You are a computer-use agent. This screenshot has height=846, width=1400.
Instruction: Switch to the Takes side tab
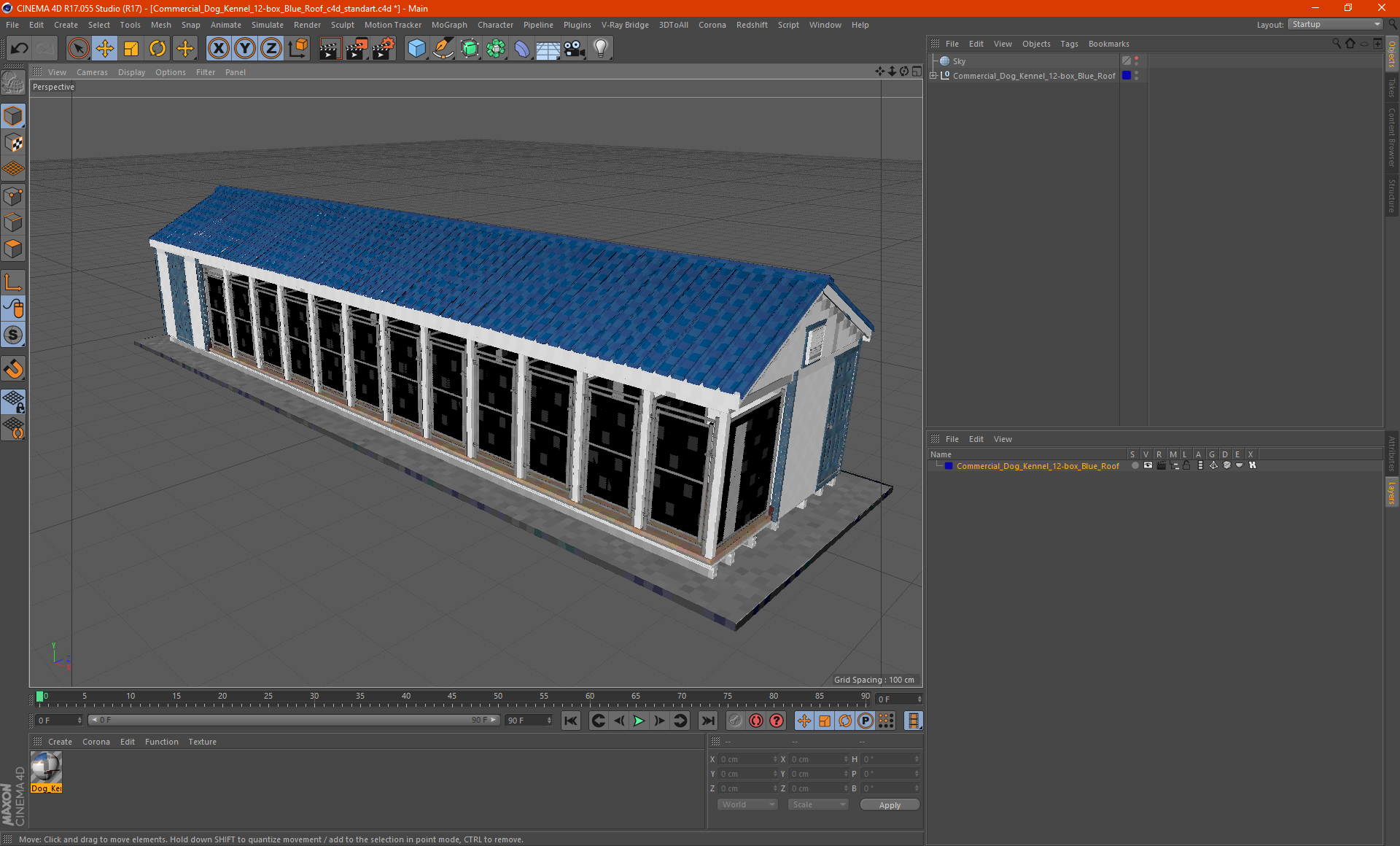[1392, 88]
